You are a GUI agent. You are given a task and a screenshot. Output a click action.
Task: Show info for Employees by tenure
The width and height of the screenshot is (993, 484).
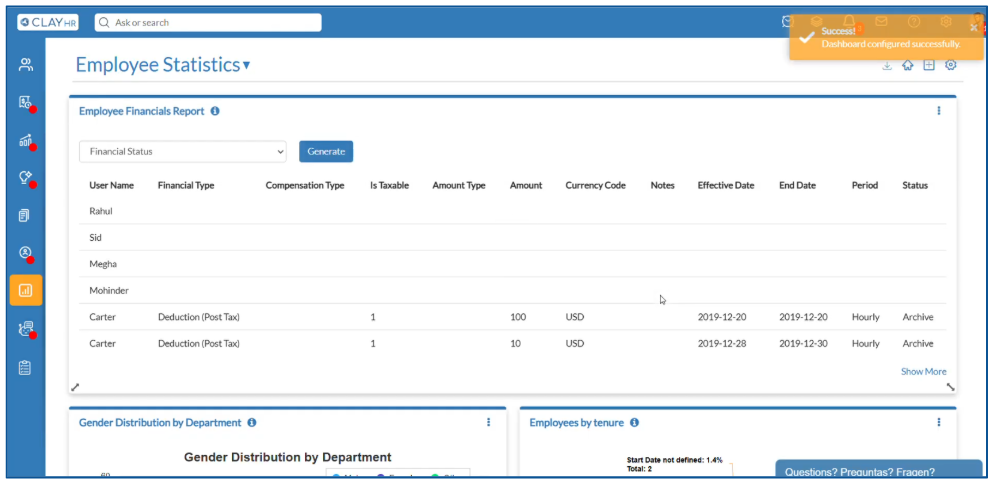coord(635,423)
